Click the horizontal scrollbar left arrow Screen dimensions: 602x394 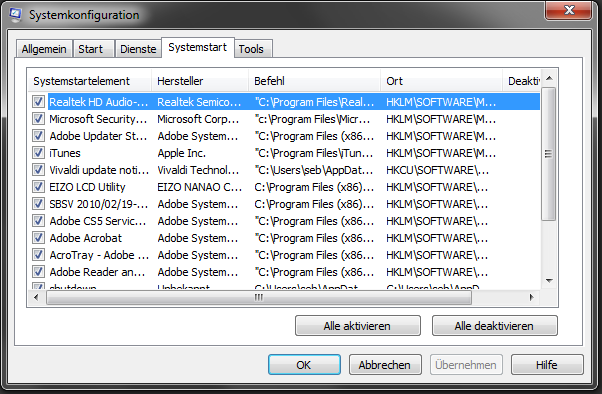point(36,297)
